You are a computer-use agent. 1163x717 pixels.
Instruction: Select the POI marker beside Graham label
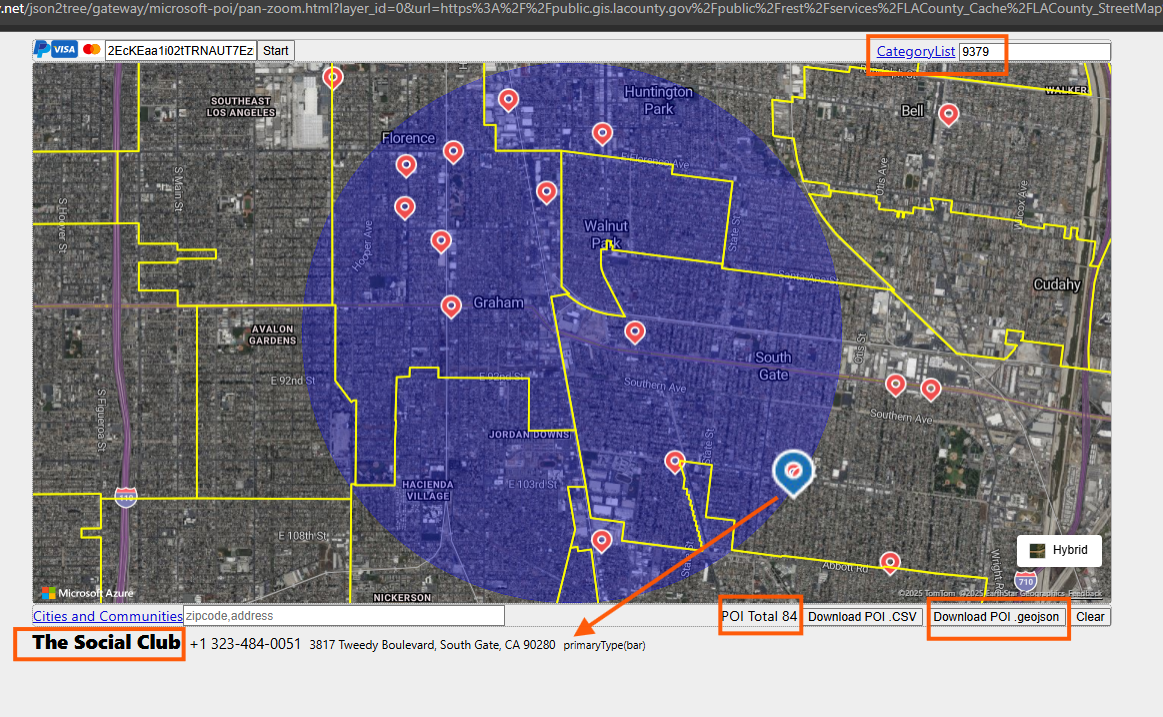pos(451,305)
